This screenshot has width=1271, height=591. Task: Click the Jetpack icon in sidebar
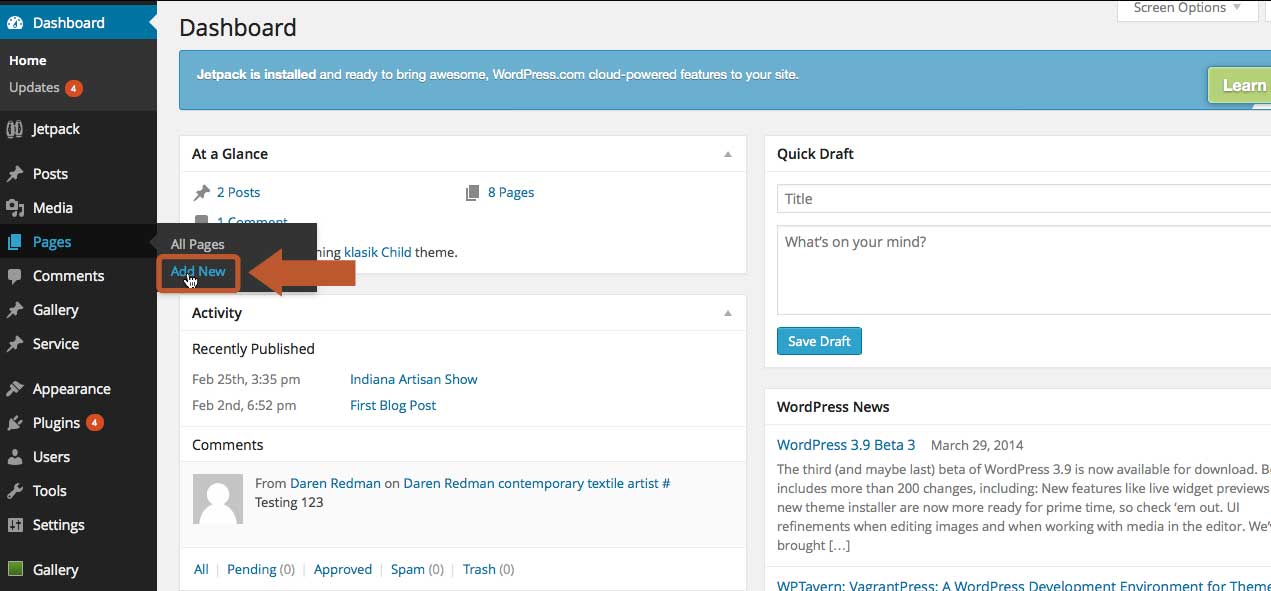pyautogui.click(x=15, y=129)
